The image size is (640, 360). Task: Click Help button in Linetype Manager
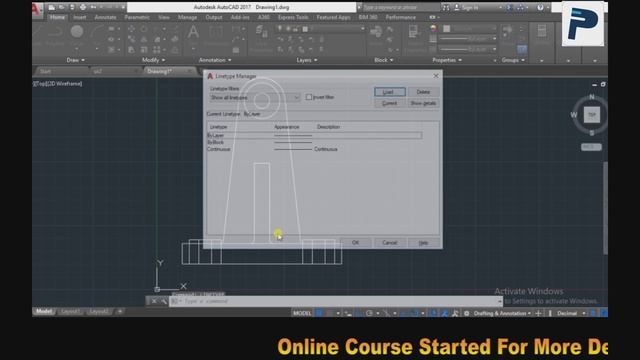pyautogui.click(x=424, y=242)
